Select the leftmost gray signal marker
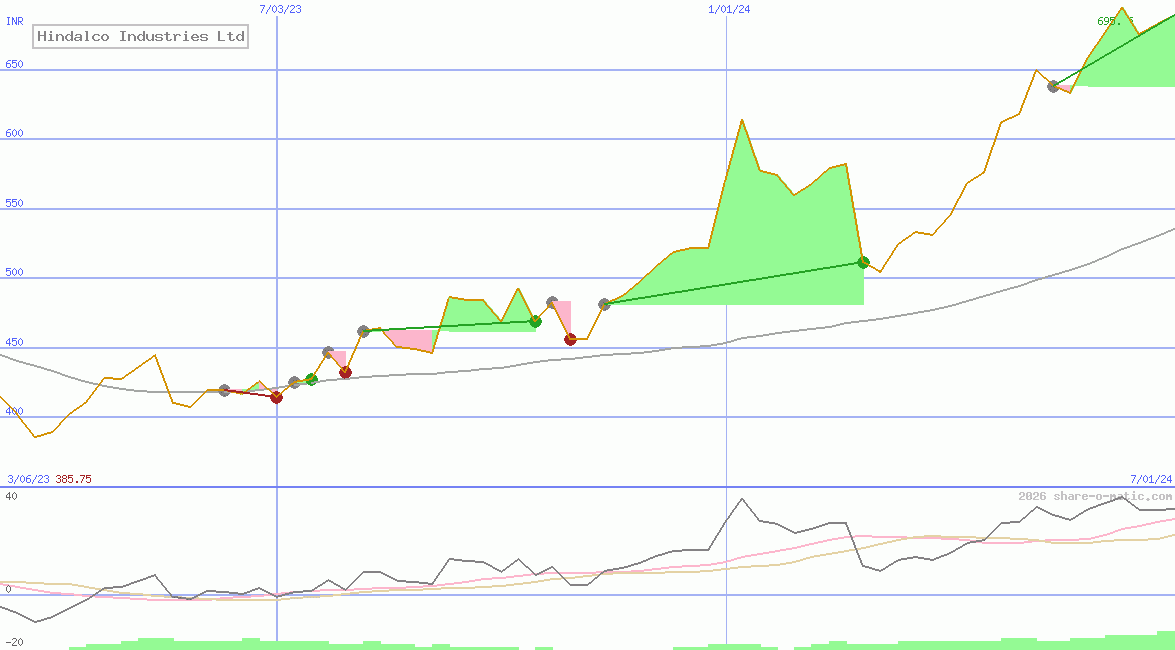This screenshot has width=1175, height=650. tap(224, 390)
